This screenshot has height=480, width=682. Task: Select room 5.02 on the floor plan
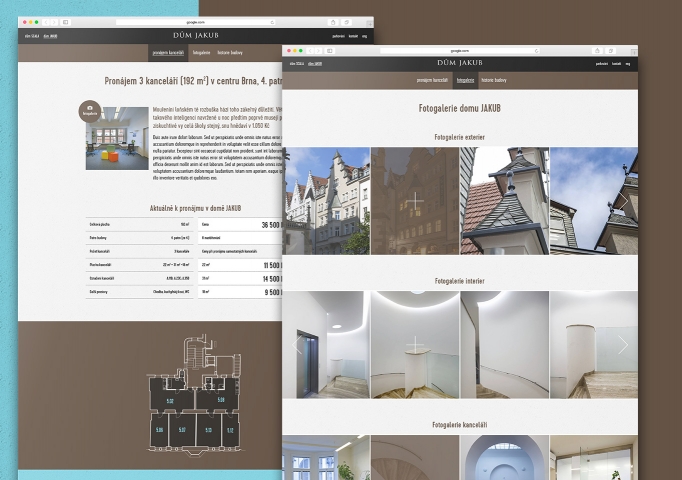(171, 399)
